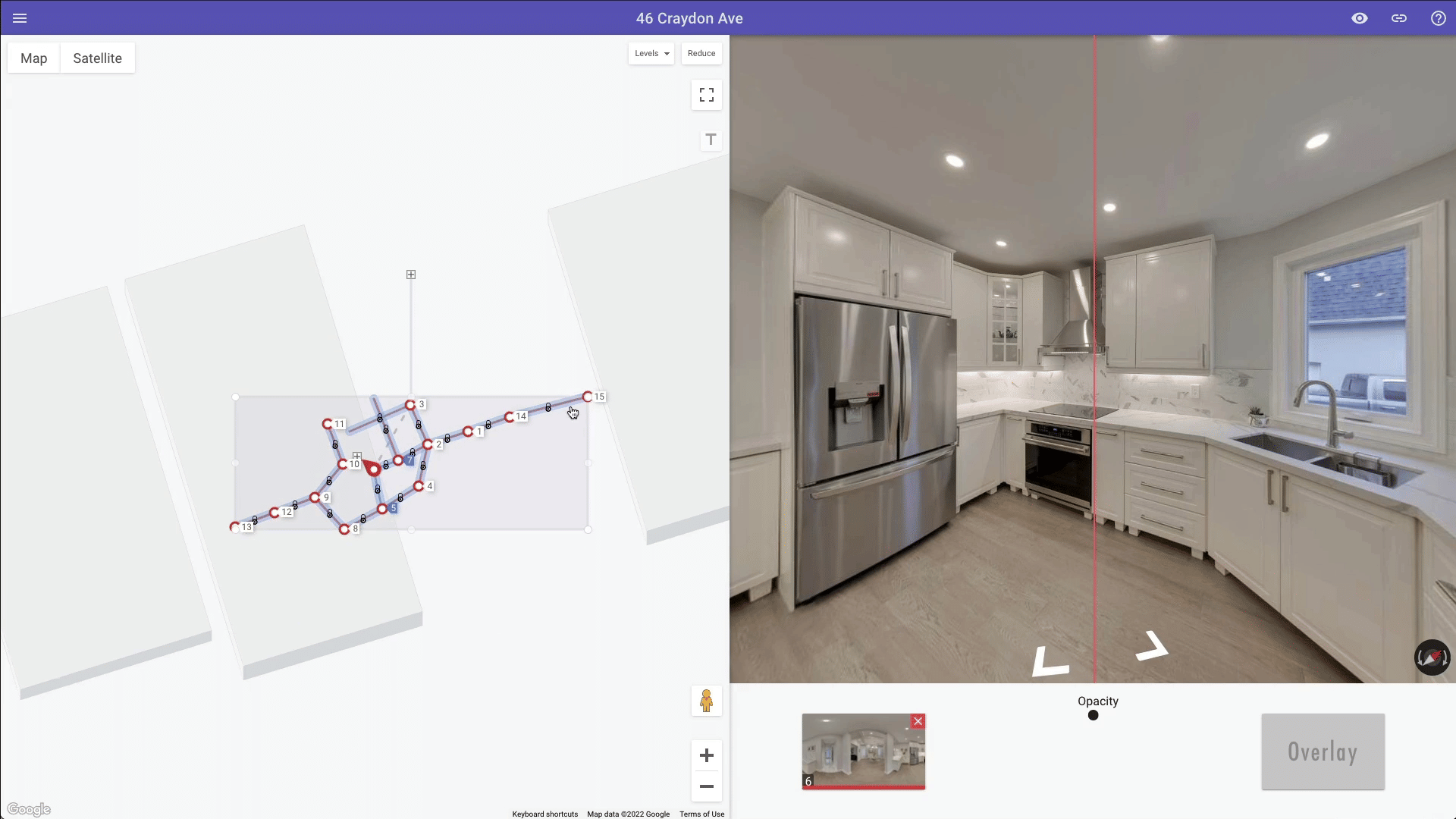1456x819 pixels.
Task: Remove panorama thumbnail 6 with red X
Action: (918, 721)
